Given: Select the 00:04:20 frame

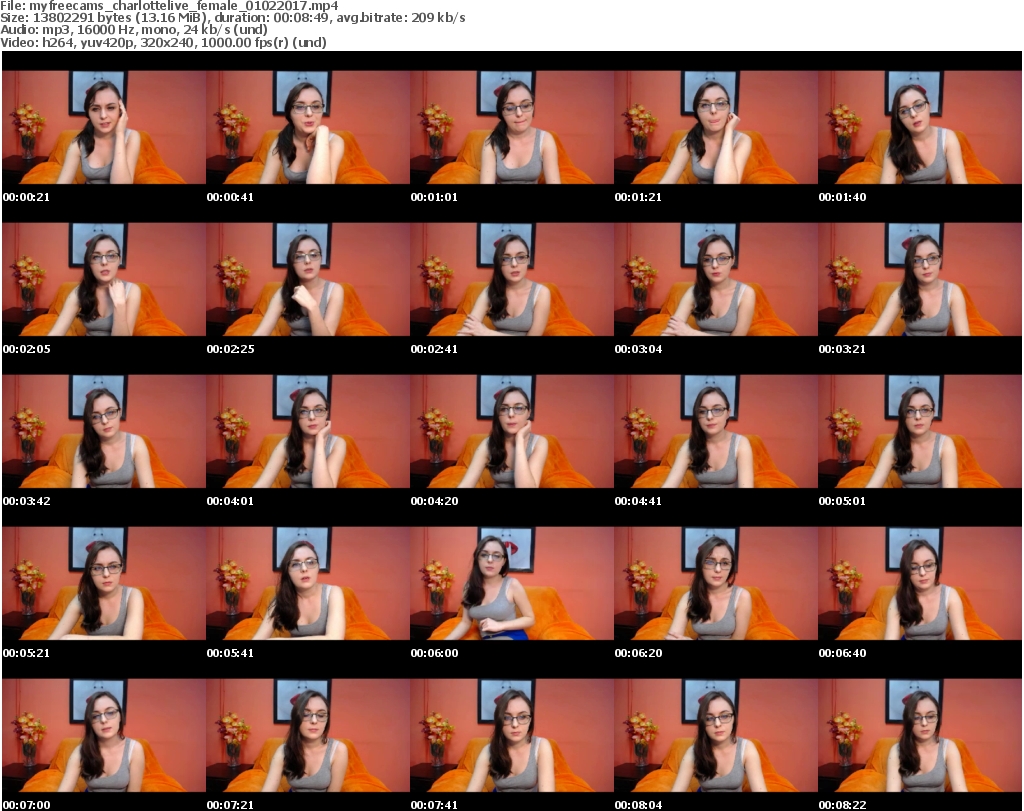Looking at the screenshot, I should (x=512, y=432).
